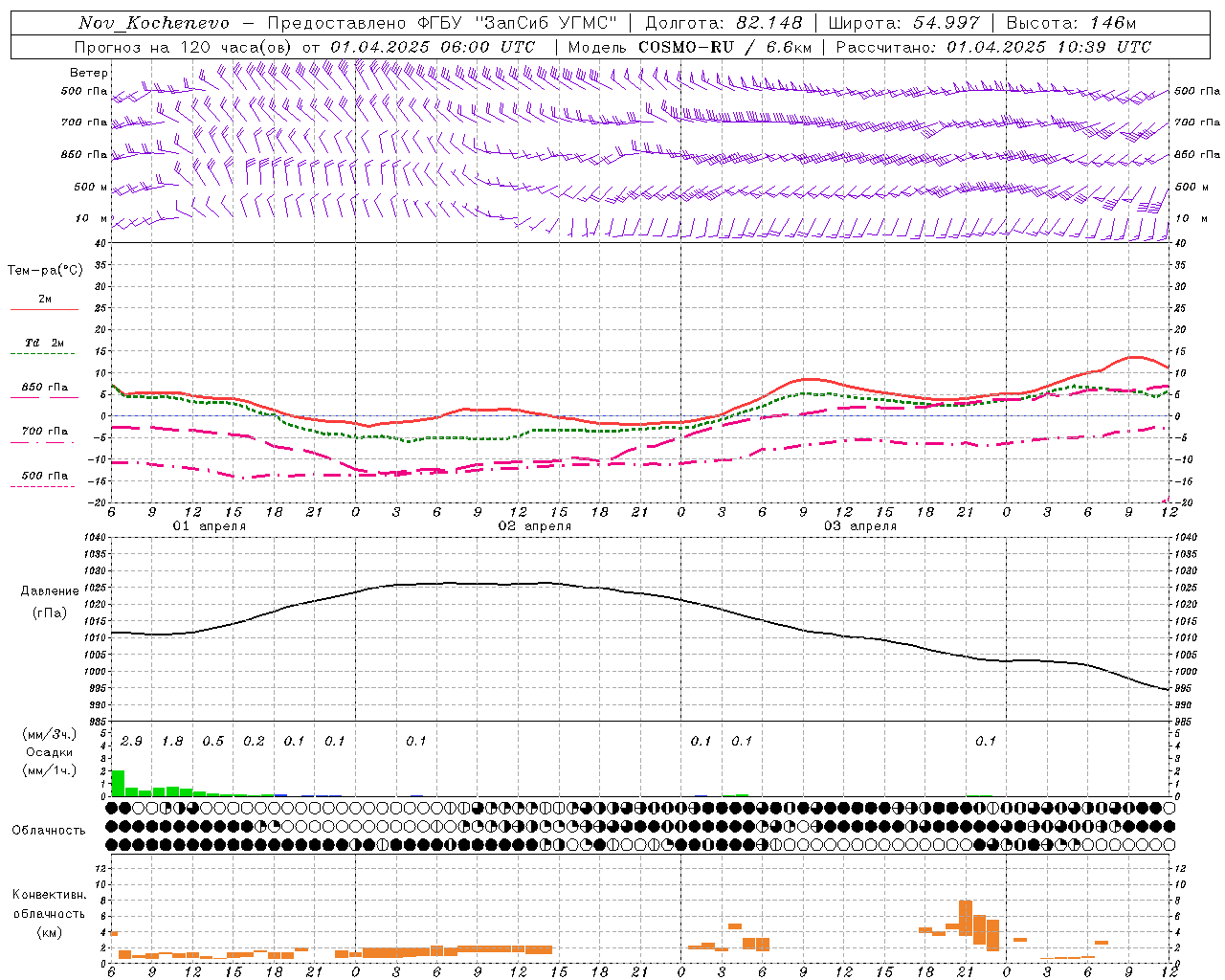Viewport: 1225px width, 980px height.
Task: Click the "Высота: 146м" header field
Action: (1070, 23)
